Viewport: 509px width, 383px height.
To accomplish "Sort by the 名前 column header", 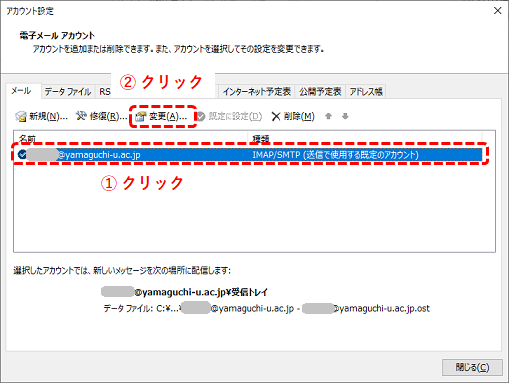I will 27,138.
